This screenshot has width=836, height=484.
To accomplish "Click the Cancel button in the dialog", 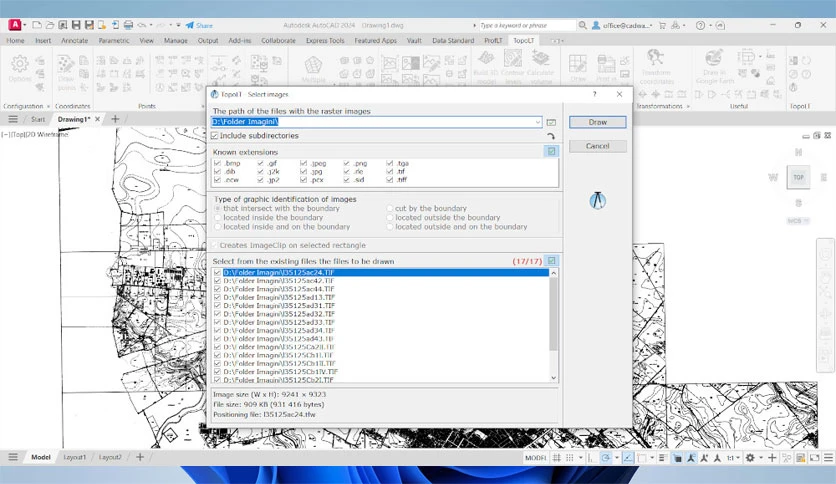I will (598, 146).
